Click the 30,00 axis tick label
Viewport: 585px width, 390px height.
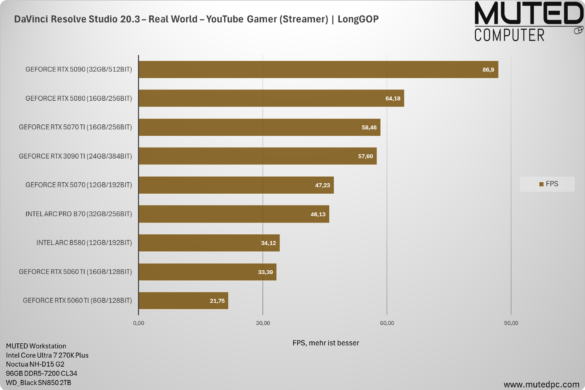pyautogui.click(x=263, y=323)
